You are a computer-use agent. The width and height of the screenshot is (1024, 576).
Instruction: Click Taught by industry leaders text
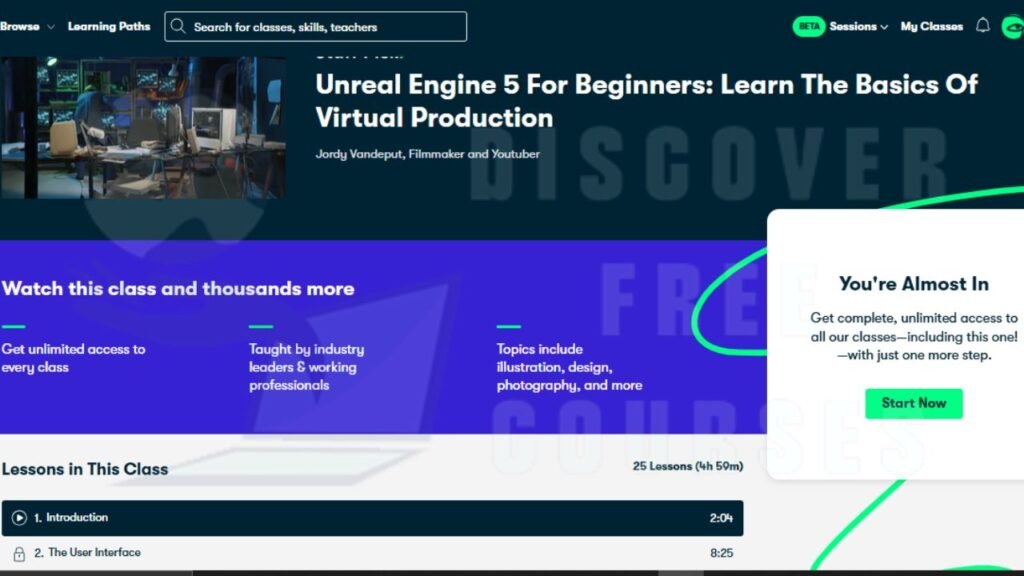pyautogui.click(x=306, y=367)
